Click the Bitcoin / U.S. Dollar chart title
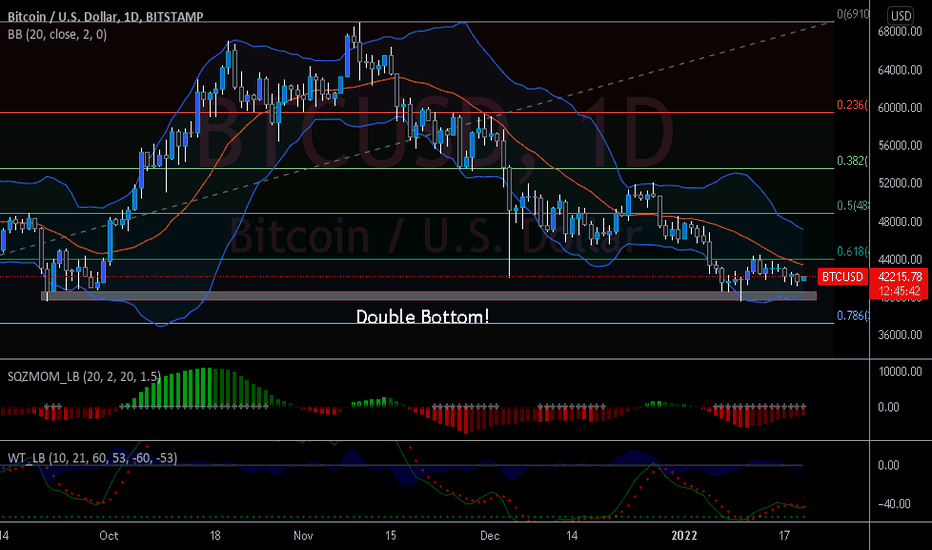 click(x=105, y=17)
